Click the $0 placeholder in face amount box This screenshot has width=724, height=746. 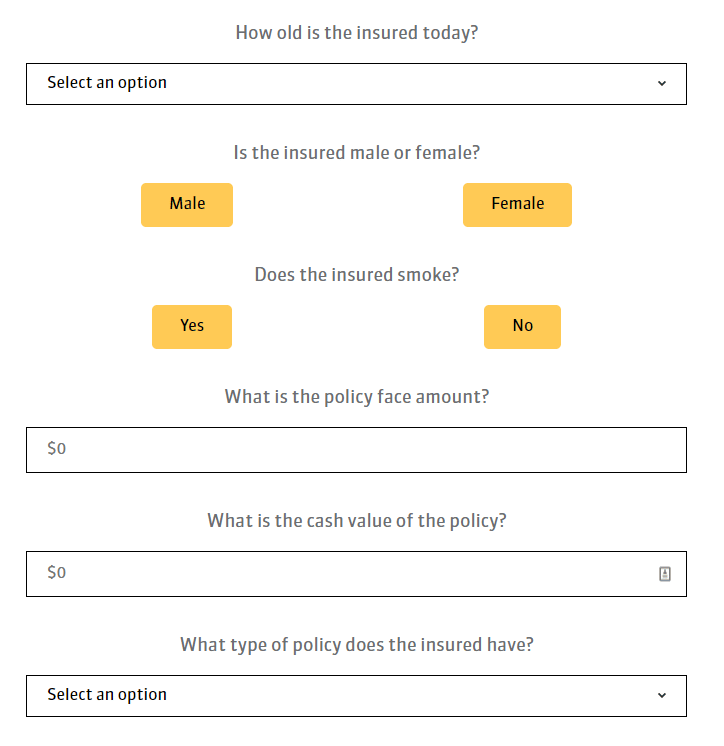click(x=57, y=450)
